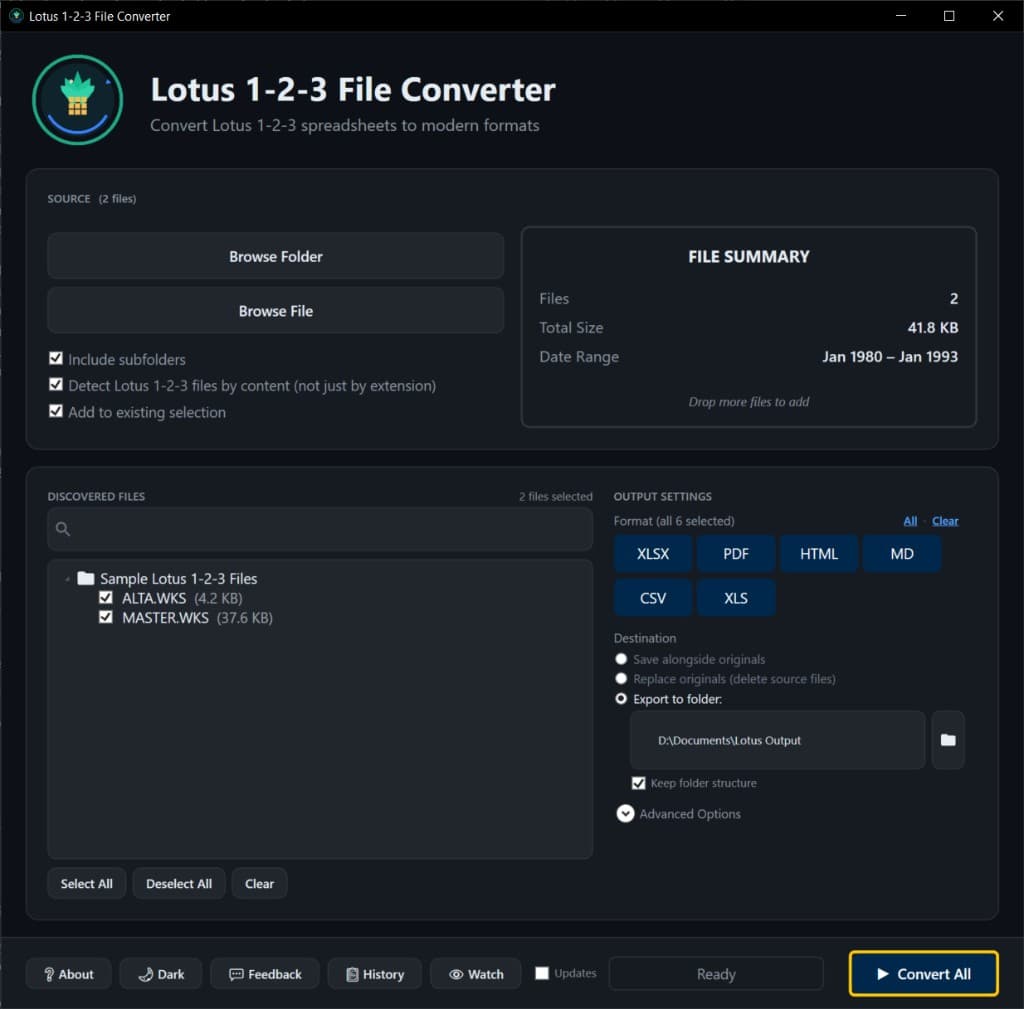Click the Lotus converter logo in header
Image resolution: width=1024 pixels, height=1009 pixels.
pyautogui.click(x=77, y=100)
